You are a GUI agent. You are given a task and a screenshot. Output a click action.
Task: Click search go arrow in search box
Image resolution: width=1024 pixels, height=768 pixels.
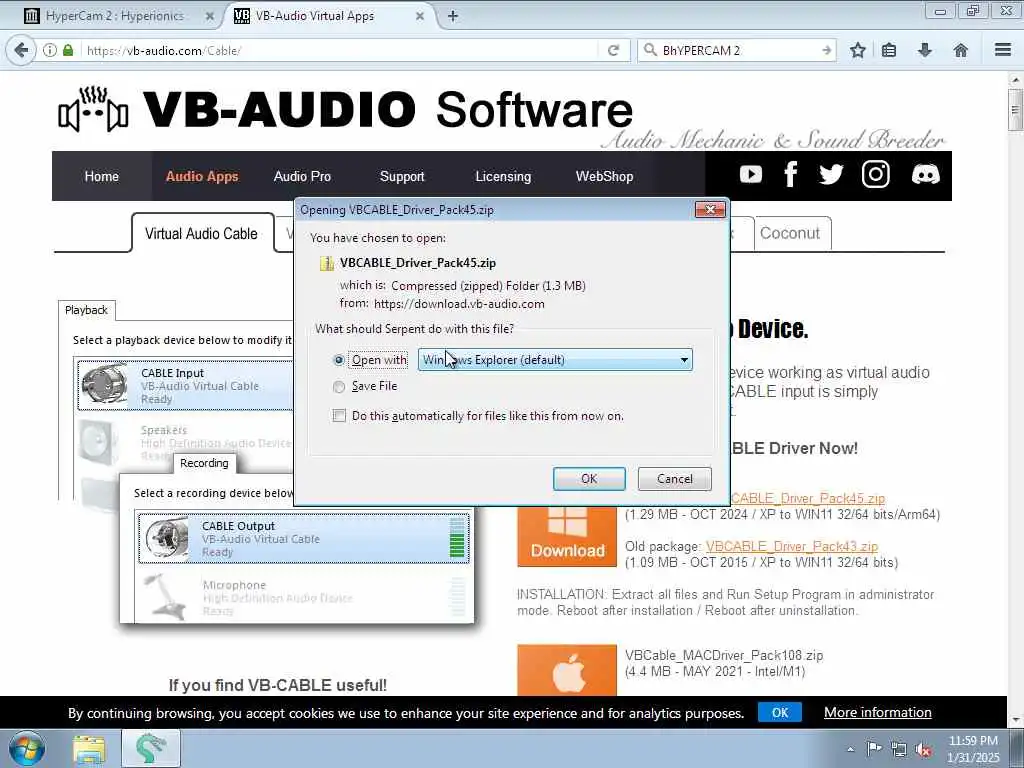[827, 50]
